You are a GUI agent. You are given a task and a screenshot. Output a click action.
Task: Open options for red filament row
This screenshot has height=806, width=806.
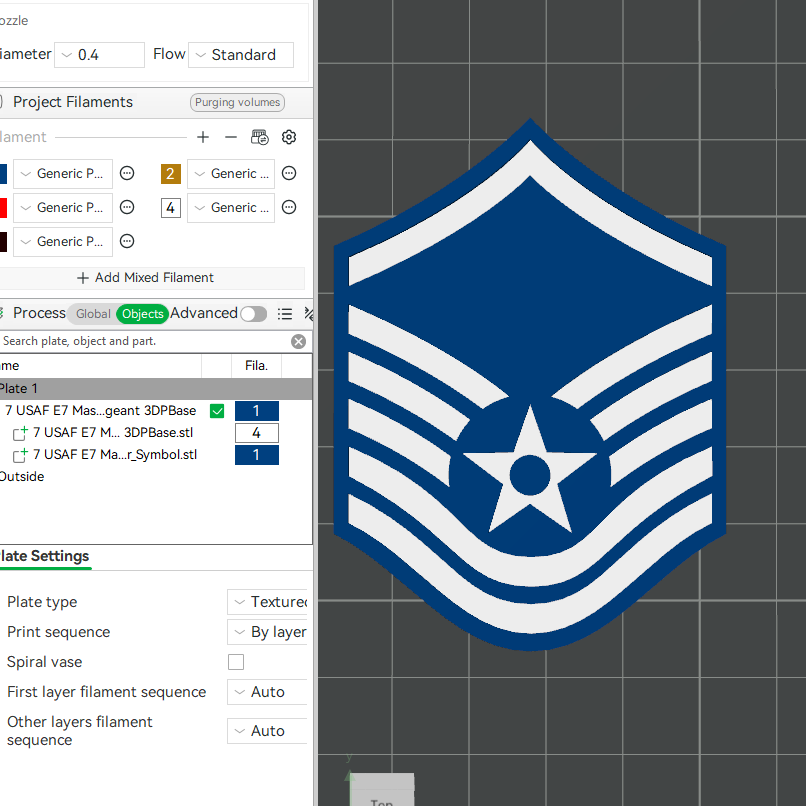(x=127, y=207)
